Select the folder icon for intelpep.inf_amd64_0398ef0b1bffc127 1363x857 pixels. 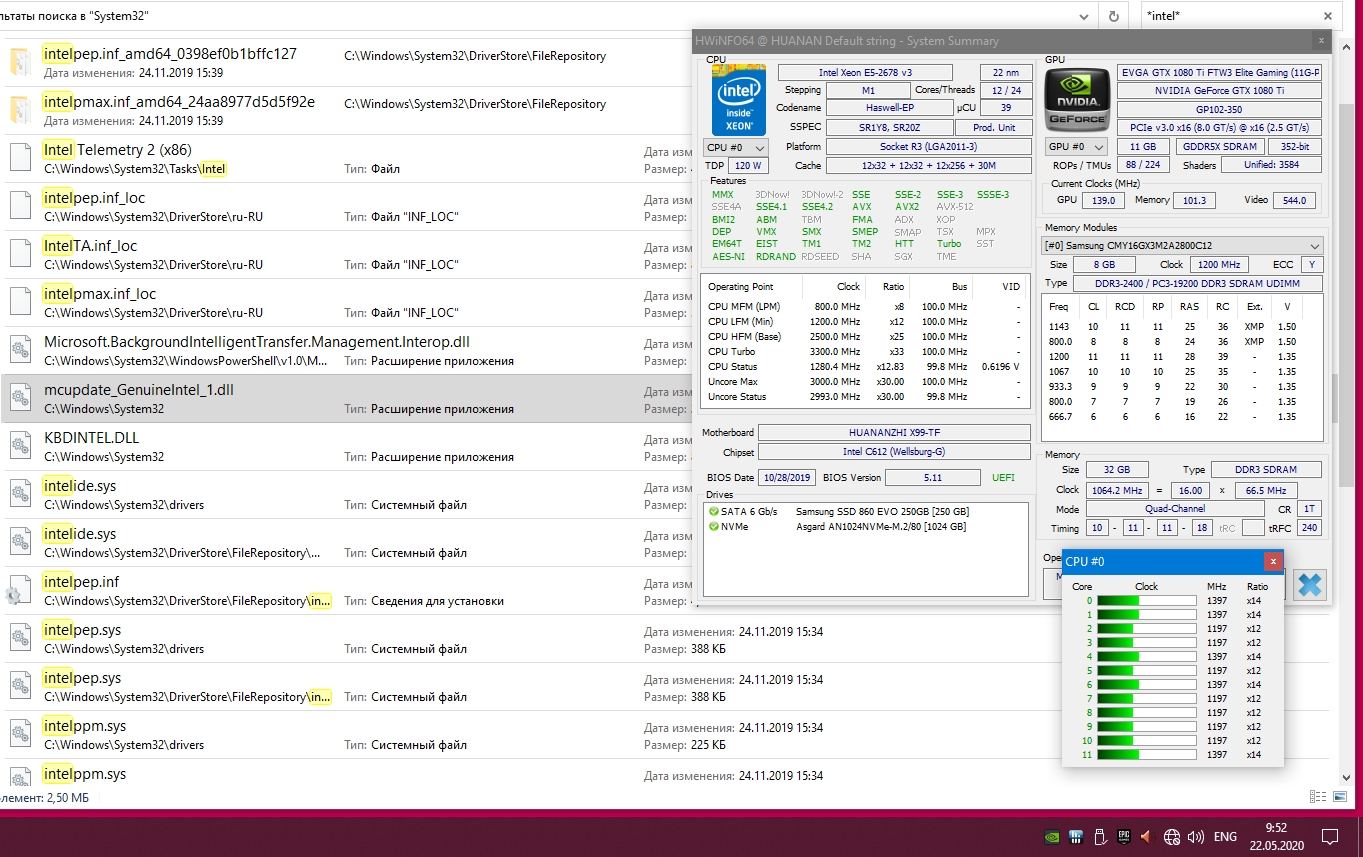click(20, 62)
